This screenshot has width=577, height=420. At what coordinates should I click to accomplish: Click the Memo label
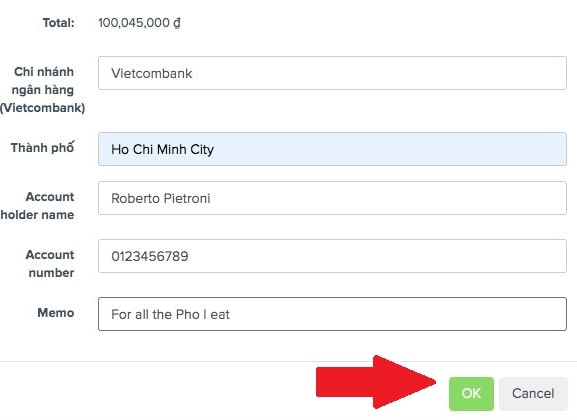[x=56, y=313]
